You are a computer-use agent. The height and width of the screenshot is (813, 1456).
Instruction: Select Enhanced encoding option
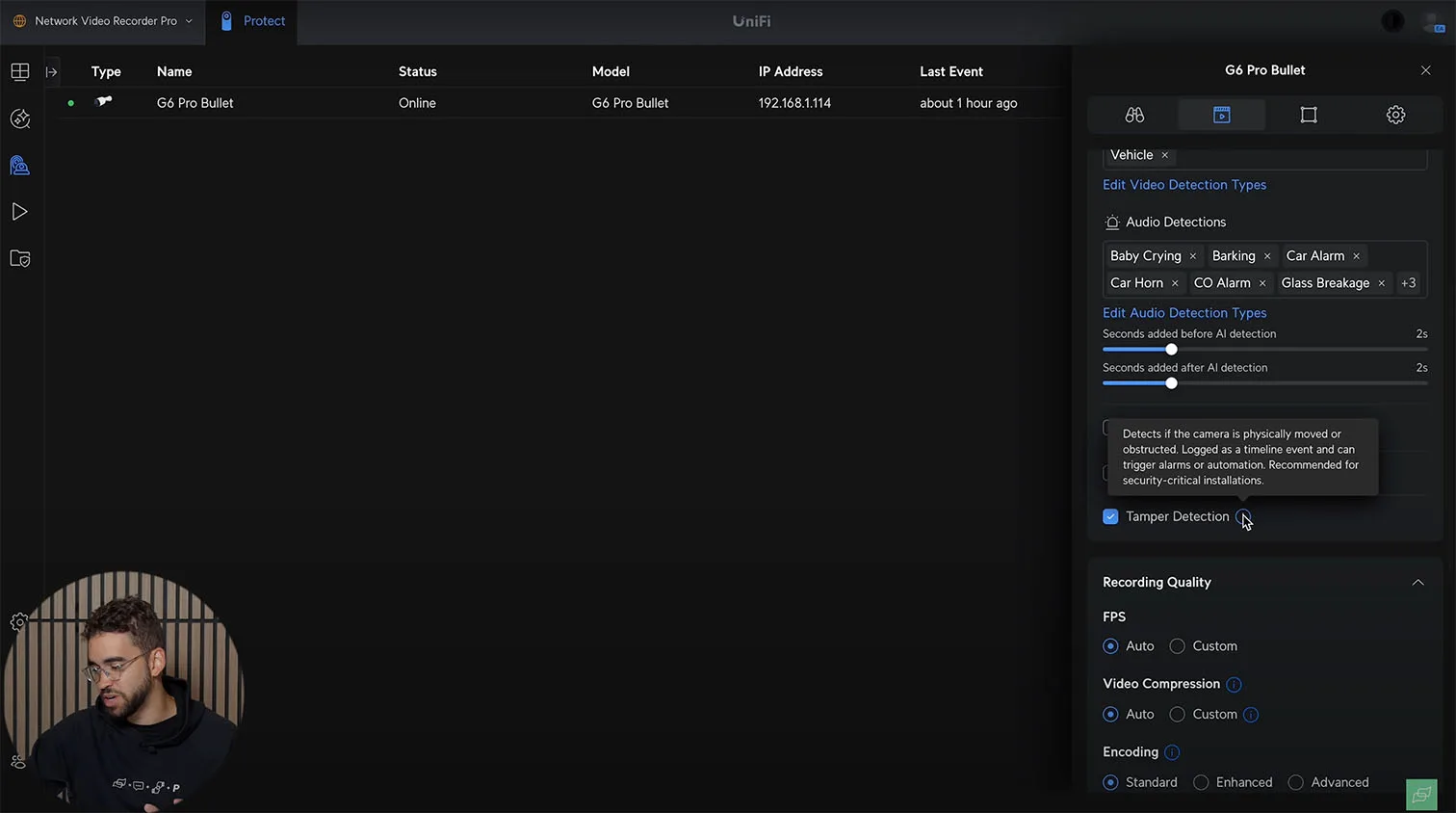coord(1201,782)
